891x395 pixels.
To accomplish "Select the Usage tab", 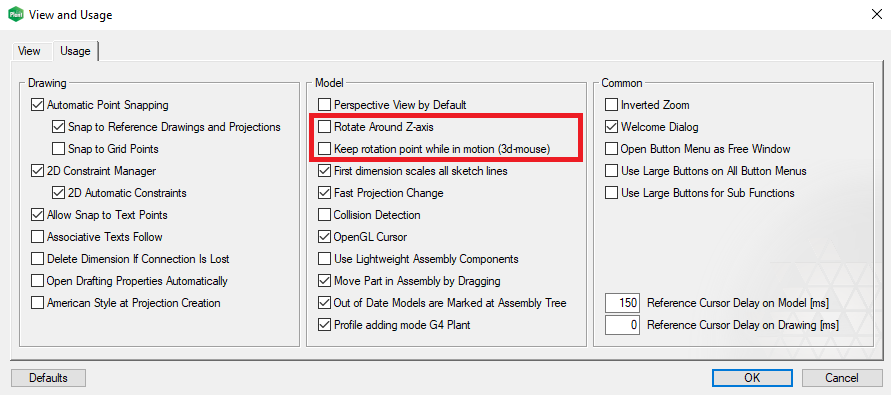I will click(75, 51).
